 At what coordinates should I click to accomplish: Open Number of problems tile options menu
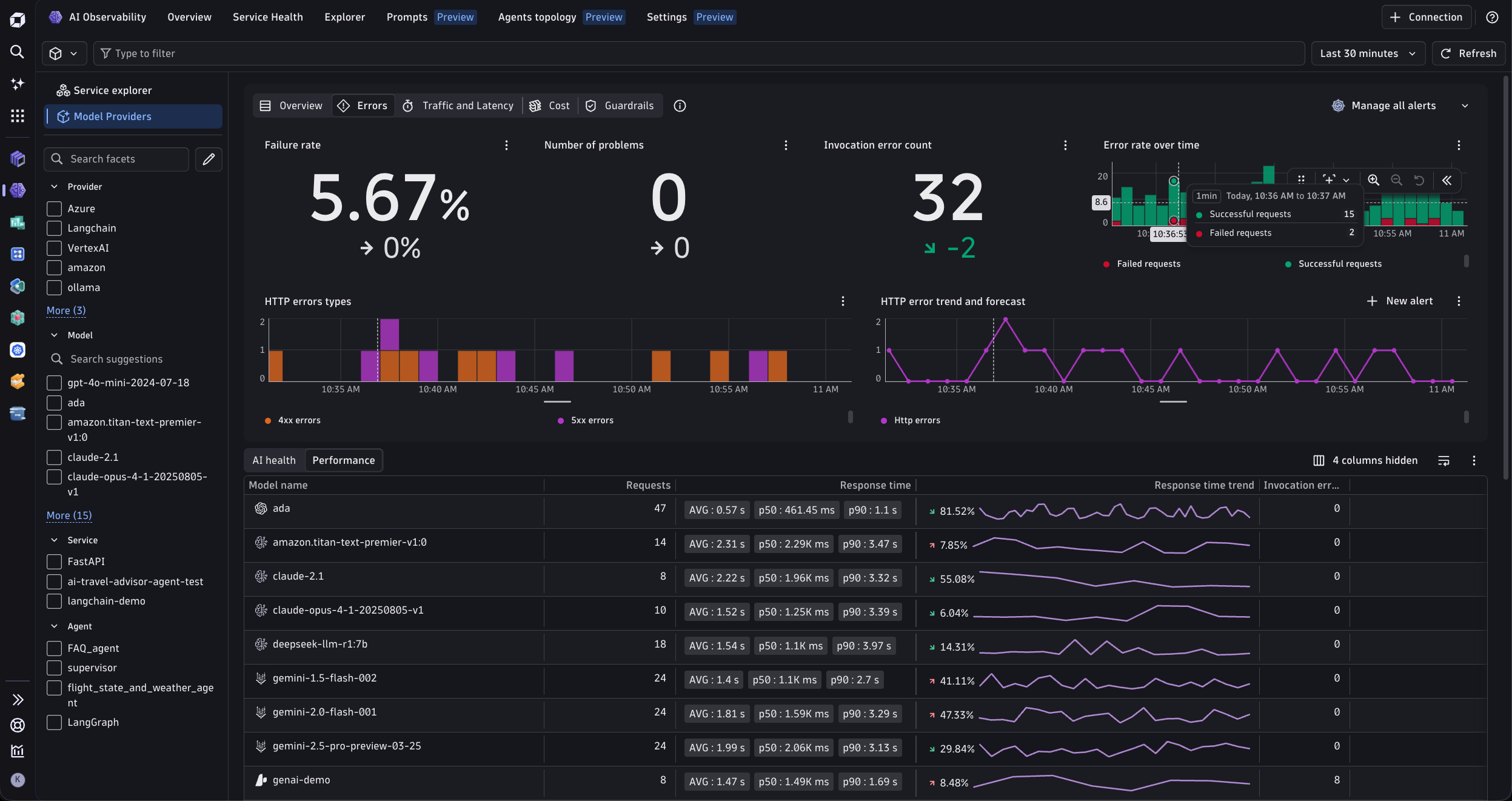coord(786,145)
